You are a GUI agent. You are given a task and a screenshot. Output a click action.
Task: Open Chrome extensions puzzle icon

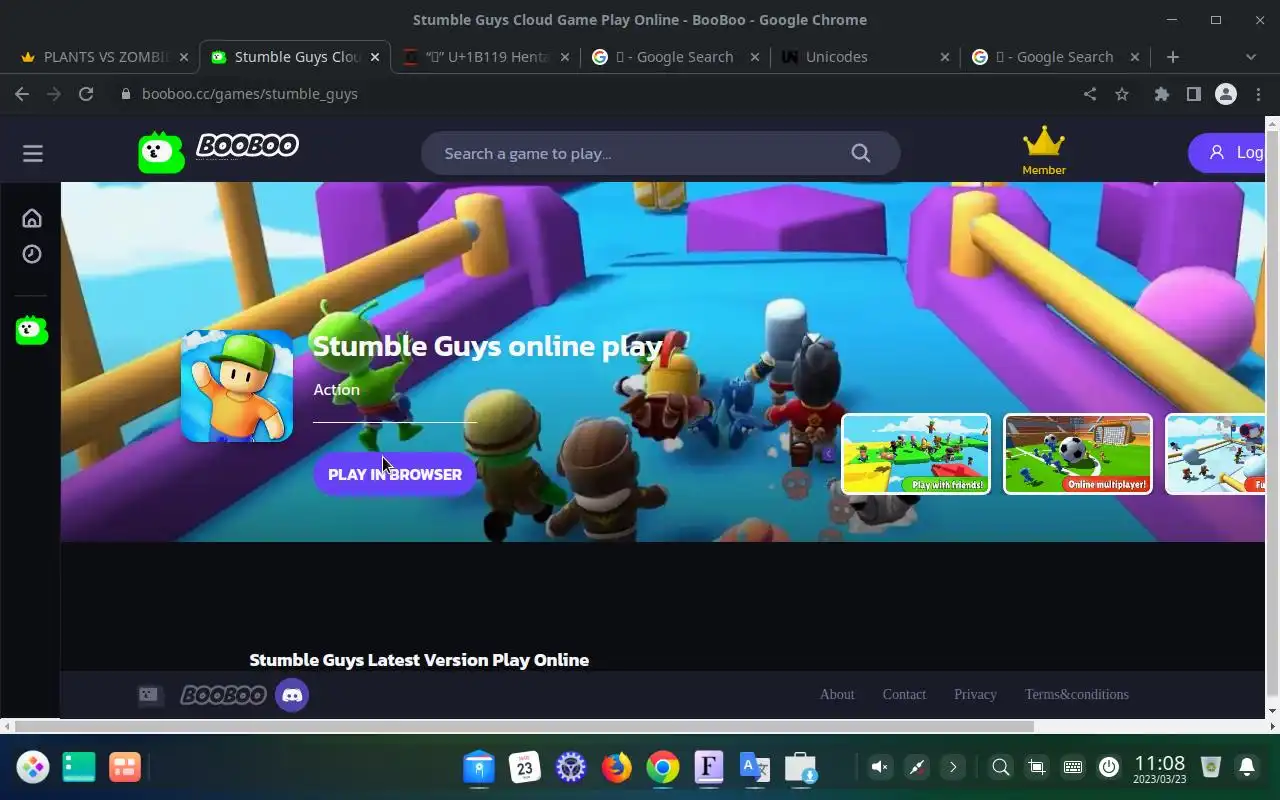[x=1161, y=94]
